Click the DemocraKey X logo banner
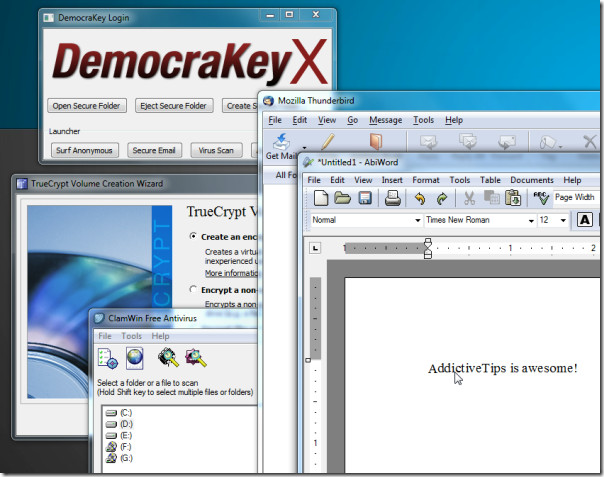The width and height of the screenshot is (604, 477). tap(190, 64)
